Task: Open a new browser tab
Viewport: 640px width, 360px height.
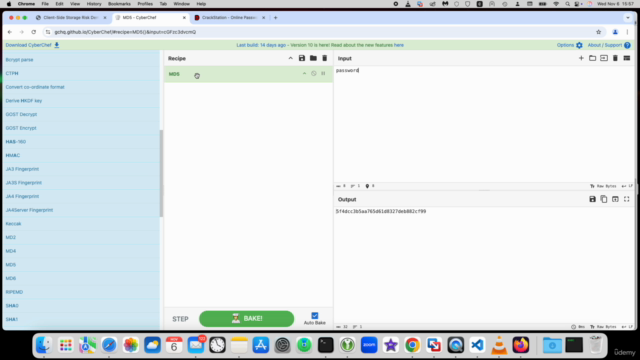Action: (x=276, y=18)
